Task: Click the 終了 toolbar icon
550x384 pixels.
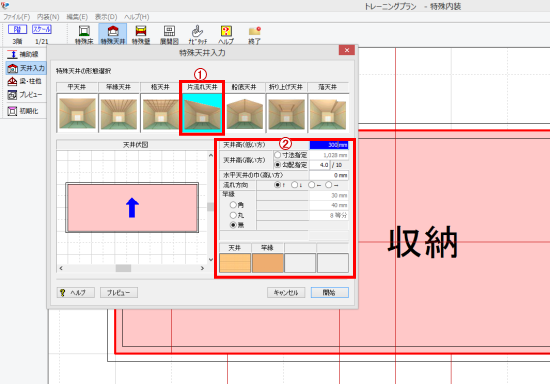Action: [254, 31]
